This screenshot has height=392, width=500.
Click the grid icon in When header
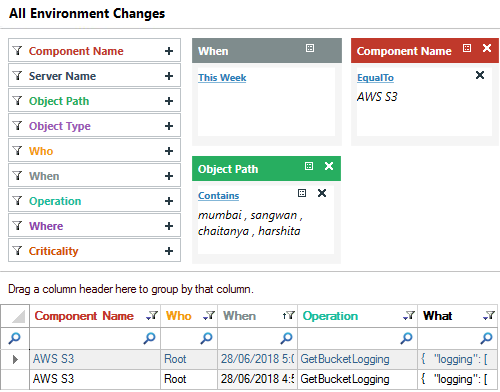pyautogui.click(x=310, y=48)
